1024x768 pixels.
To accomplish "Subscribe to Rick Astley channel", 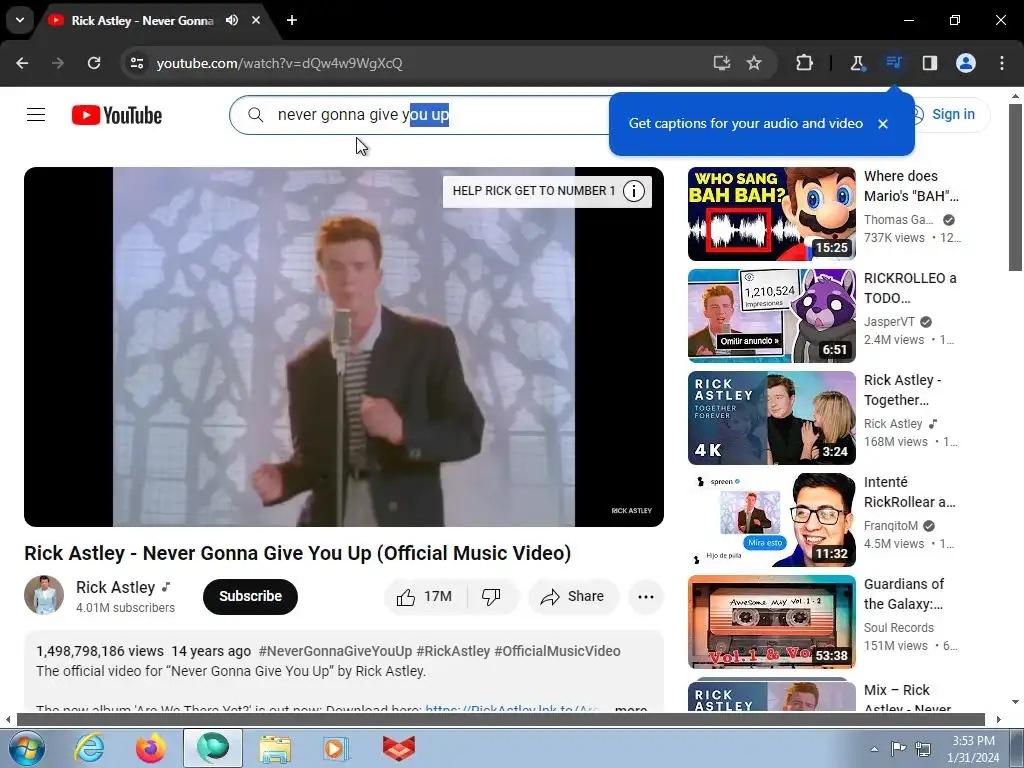I will coord(250,596).
